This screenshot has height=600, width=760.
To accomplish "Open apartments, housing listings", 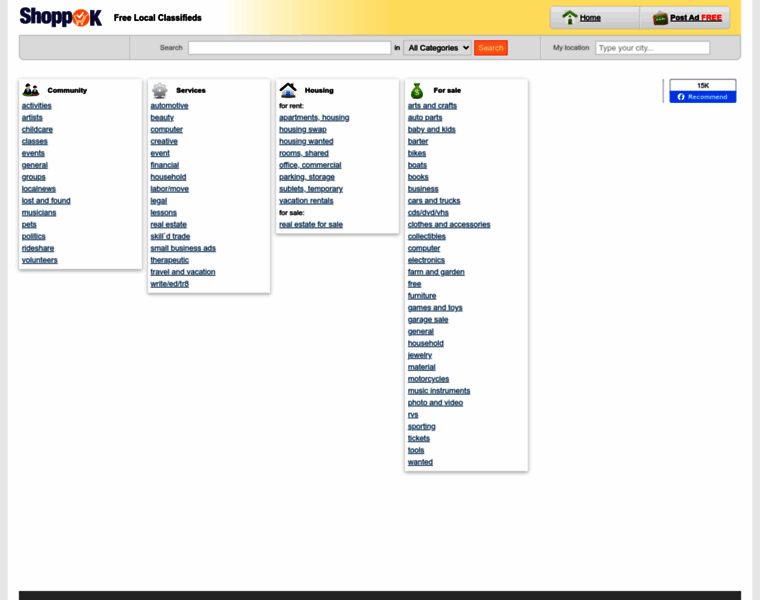I will tap(314, 117).
